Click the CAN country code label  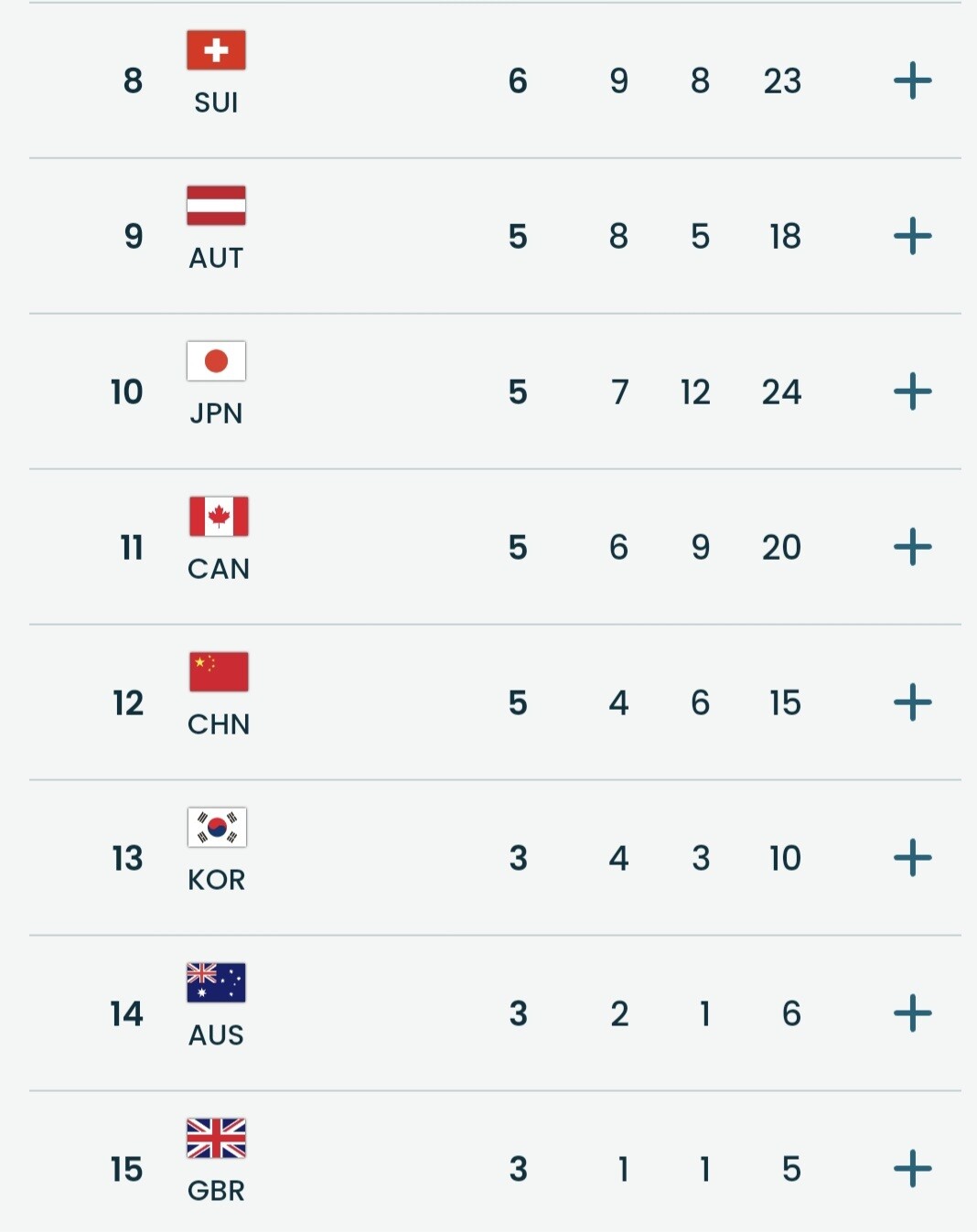[219, 569]
